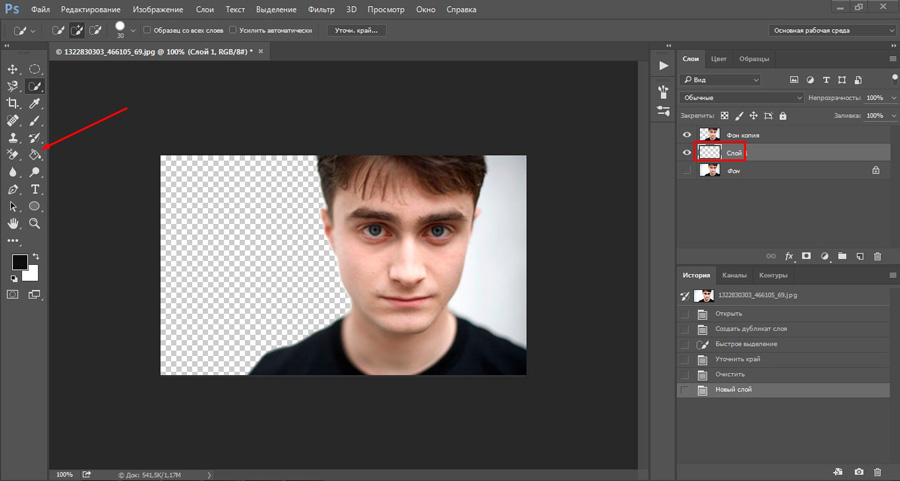Select 'Быстрое выделение' history state
Image resolution: width=900 pixels, height=481 pixels.
pyautogui.click(x=746, y=344)
